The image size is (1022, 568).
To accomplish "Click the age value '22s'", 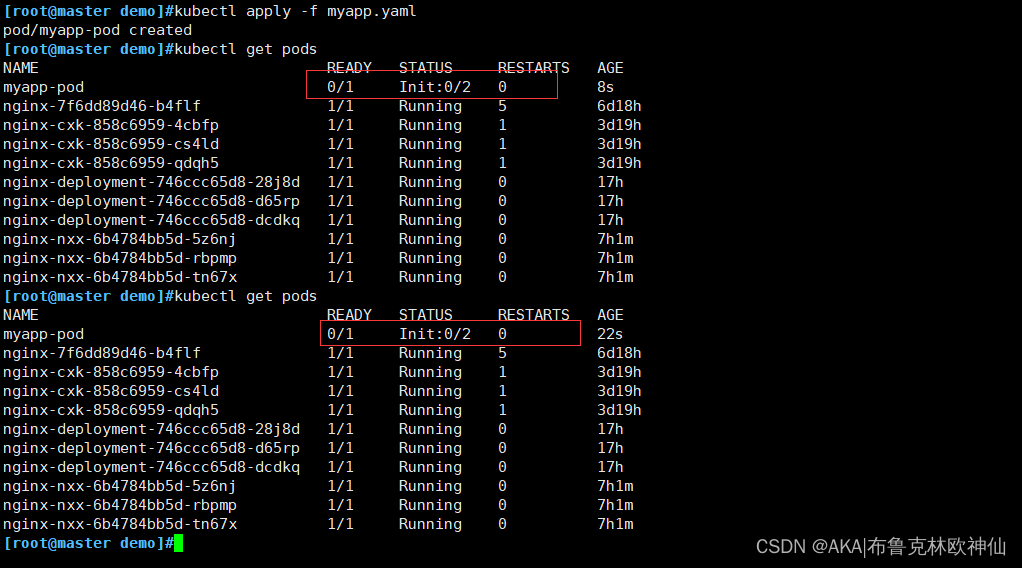I will pyautogui.click(x=610, y=334).
